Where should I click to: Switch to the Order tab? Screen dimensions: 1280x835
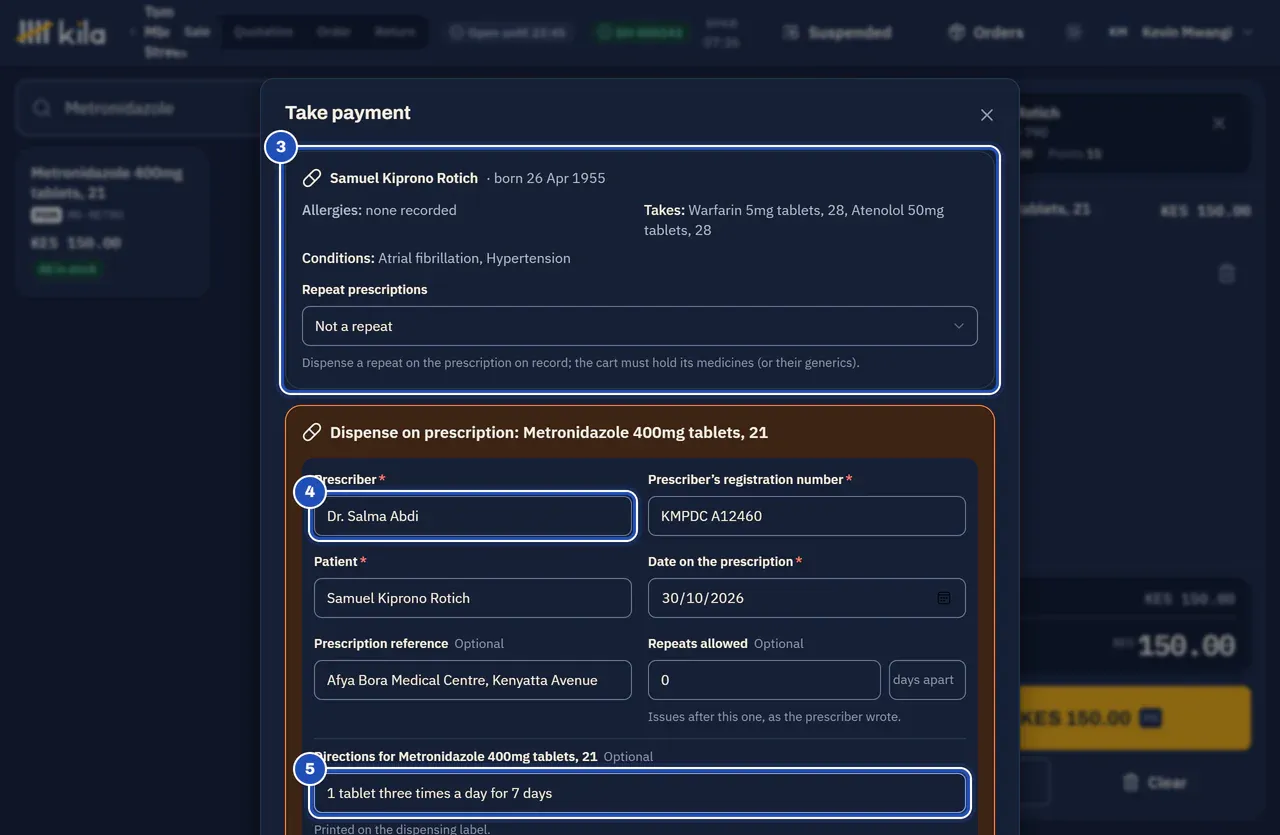coord(334,32)
